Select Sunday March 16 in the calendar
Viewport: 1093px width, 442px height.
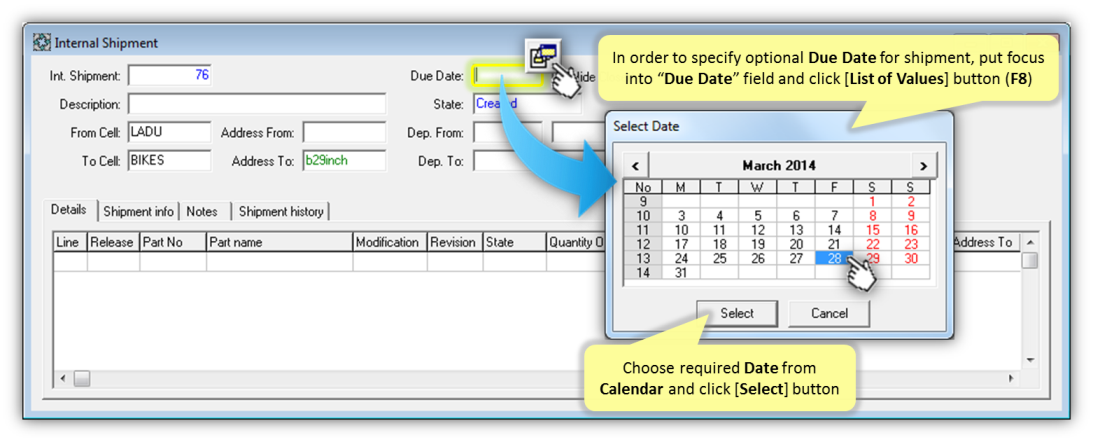click(x=910, y=230)
